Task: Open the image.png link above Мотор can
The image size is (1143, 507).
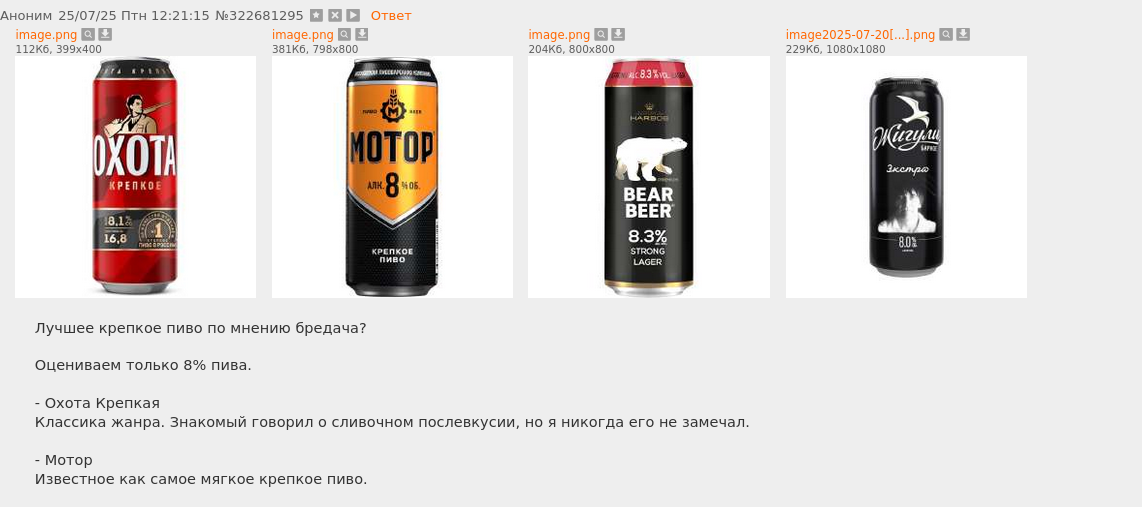Action: click(x=303, y=35)
